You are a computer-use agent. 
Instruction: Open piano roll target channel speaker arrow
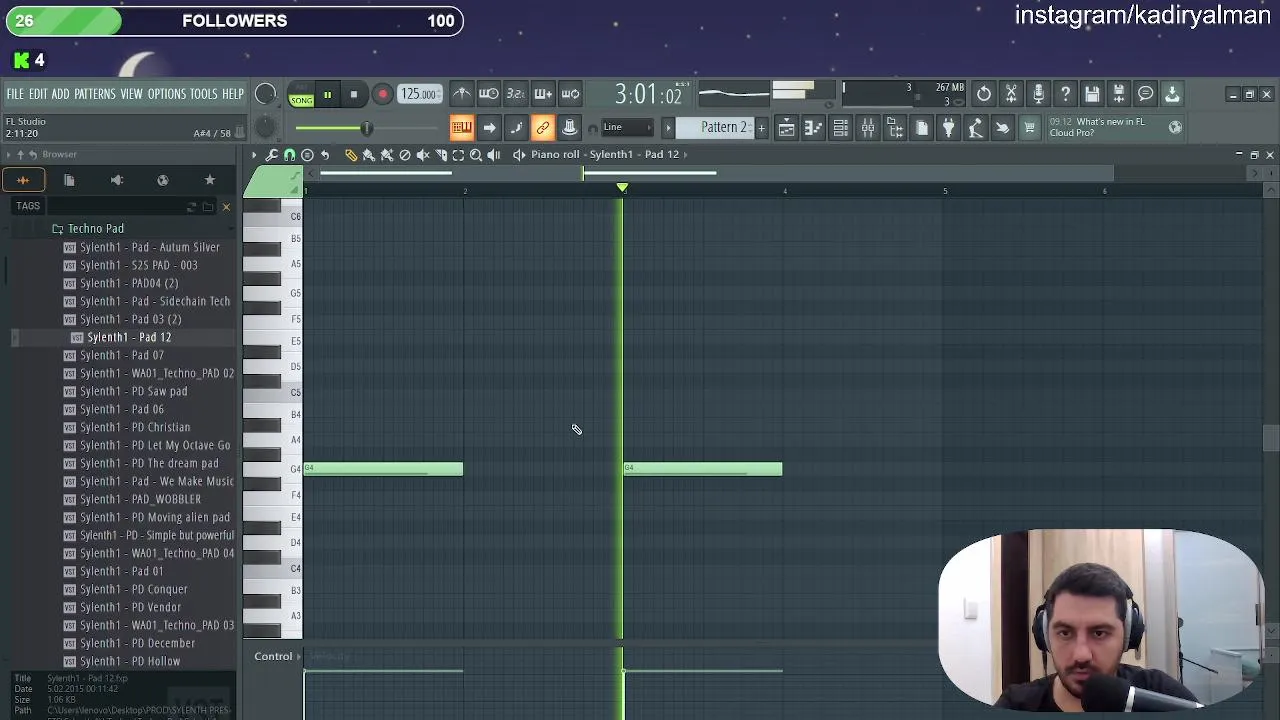pyautogui.click(x=519, y=154)
